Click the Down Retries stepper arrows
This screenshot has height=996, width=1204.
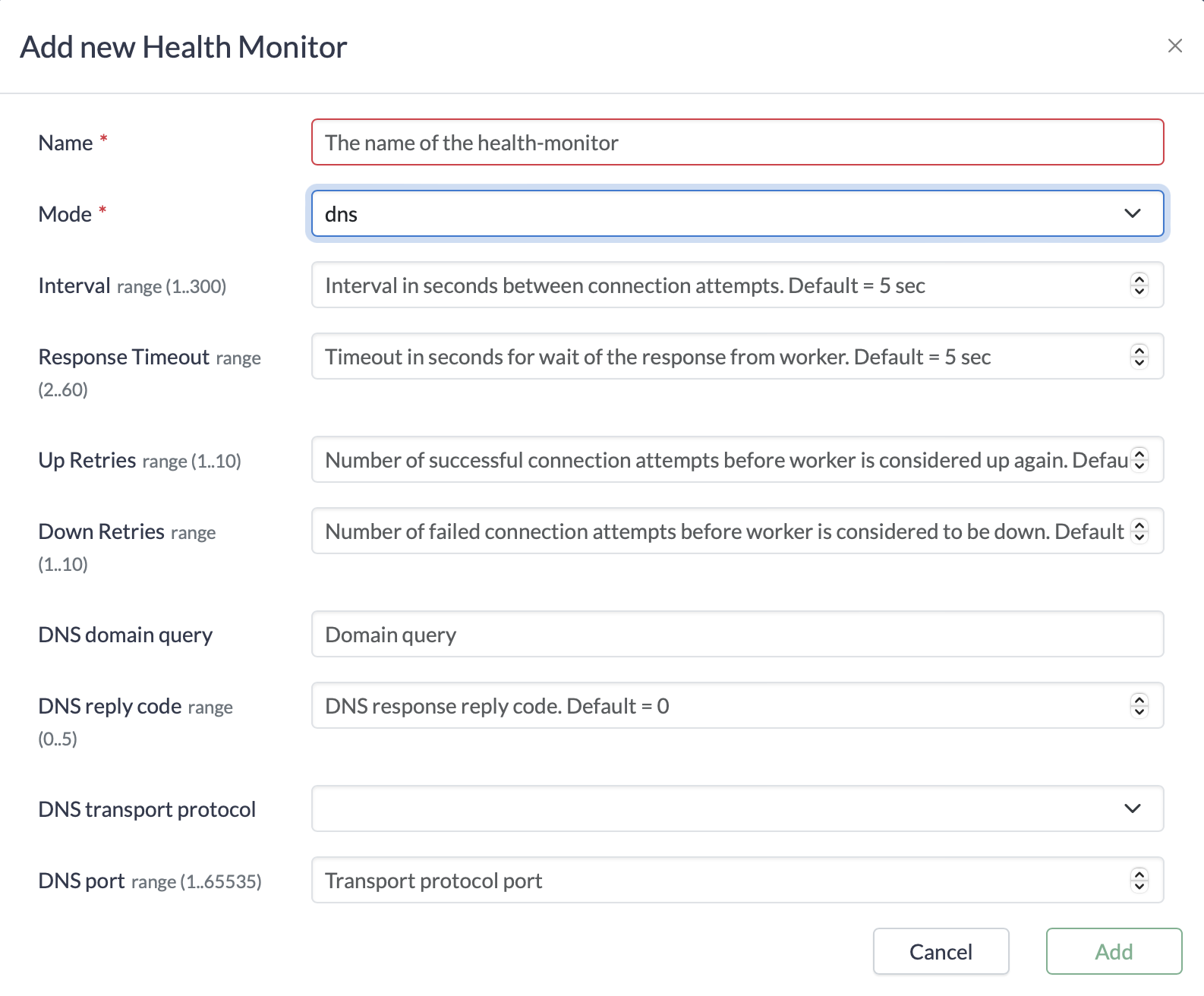(1139, 531)
